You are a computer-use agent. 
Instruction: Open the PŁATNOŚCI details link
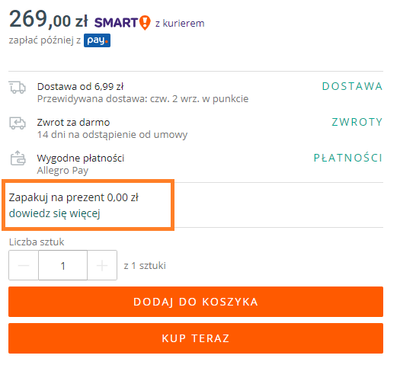click(348, 158)
